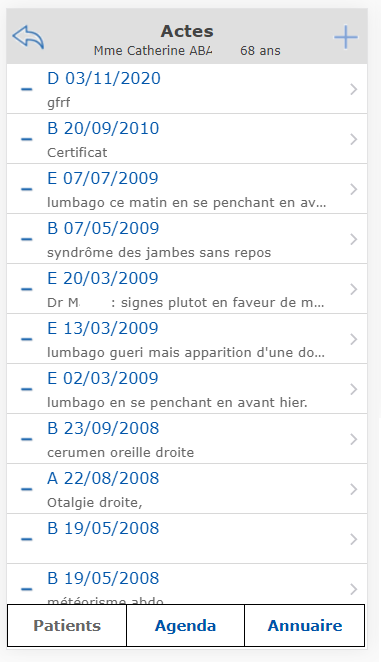Go back using the arrow icon
381x662 pixels.
tap(28, 37)
